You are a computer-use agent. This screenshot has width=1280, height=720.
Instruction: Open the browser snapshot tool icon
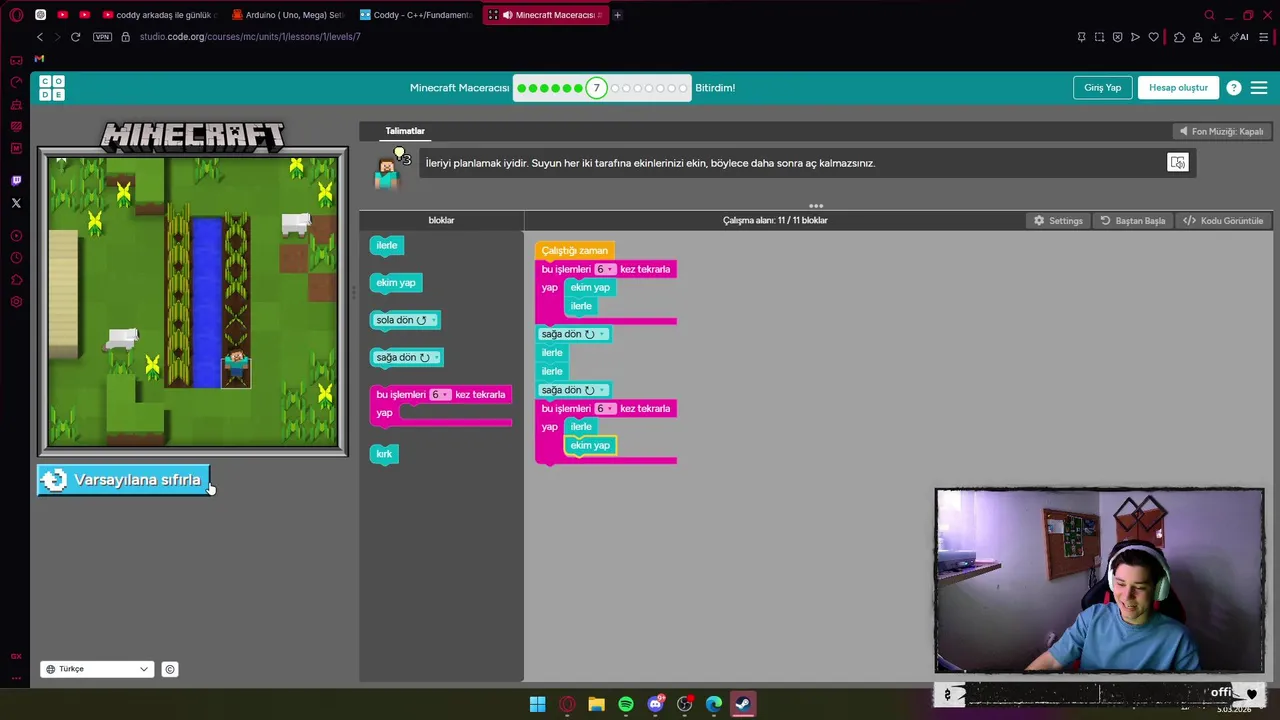pos(1099,37)
